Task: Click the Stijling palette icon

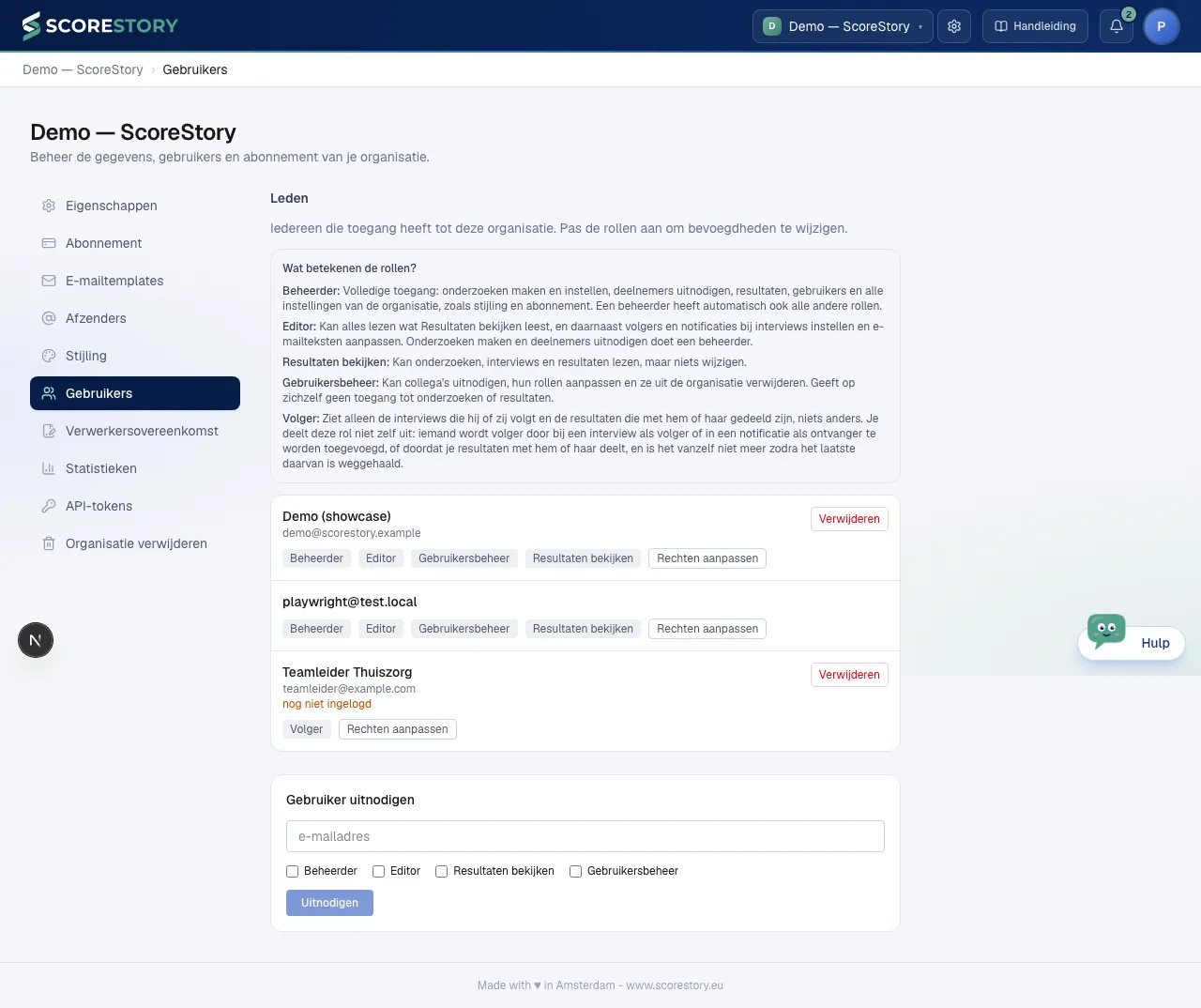Action: 49,356
